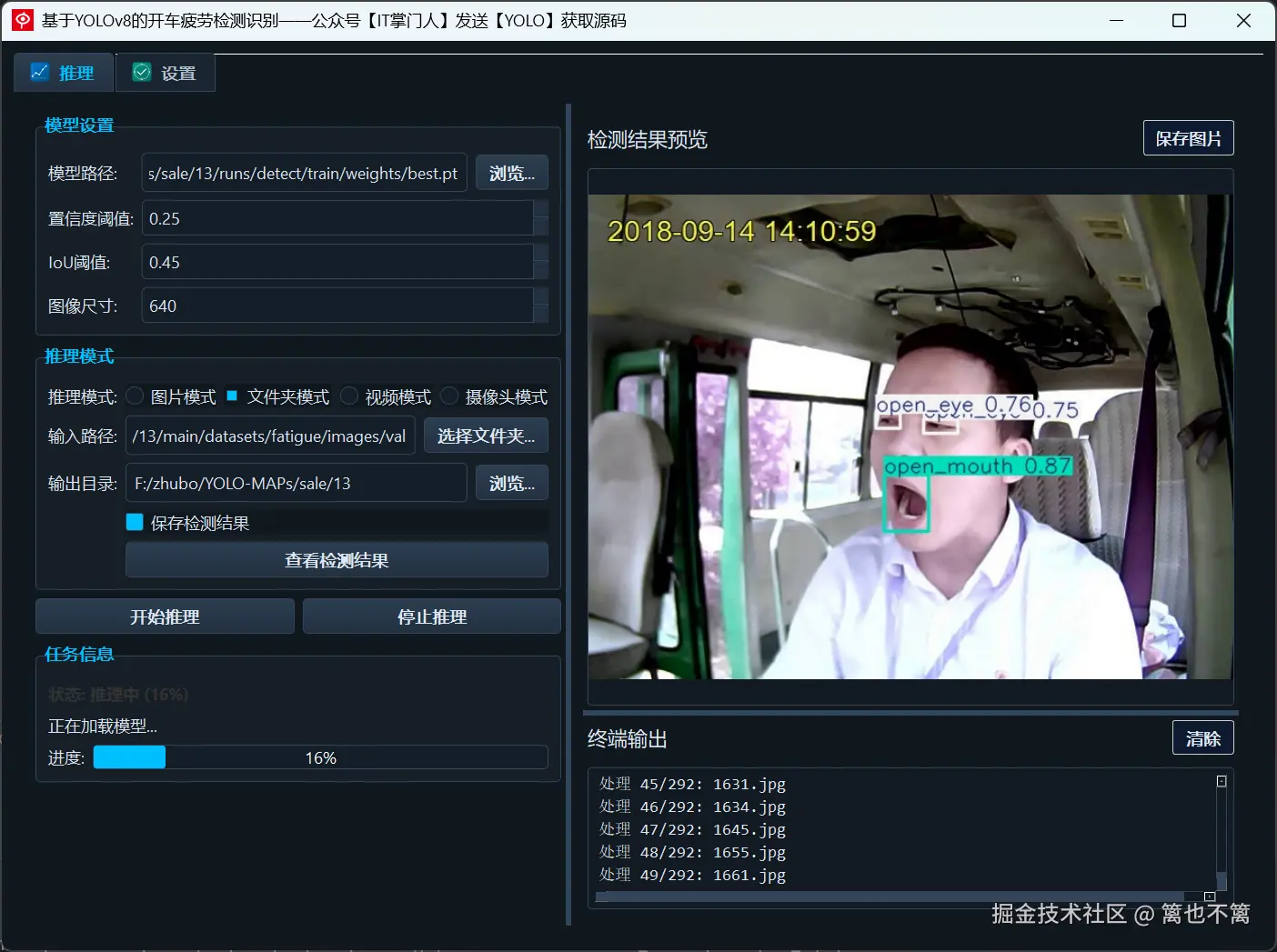Decrease 置信度阈值 with the down spinner arrow

540,227
